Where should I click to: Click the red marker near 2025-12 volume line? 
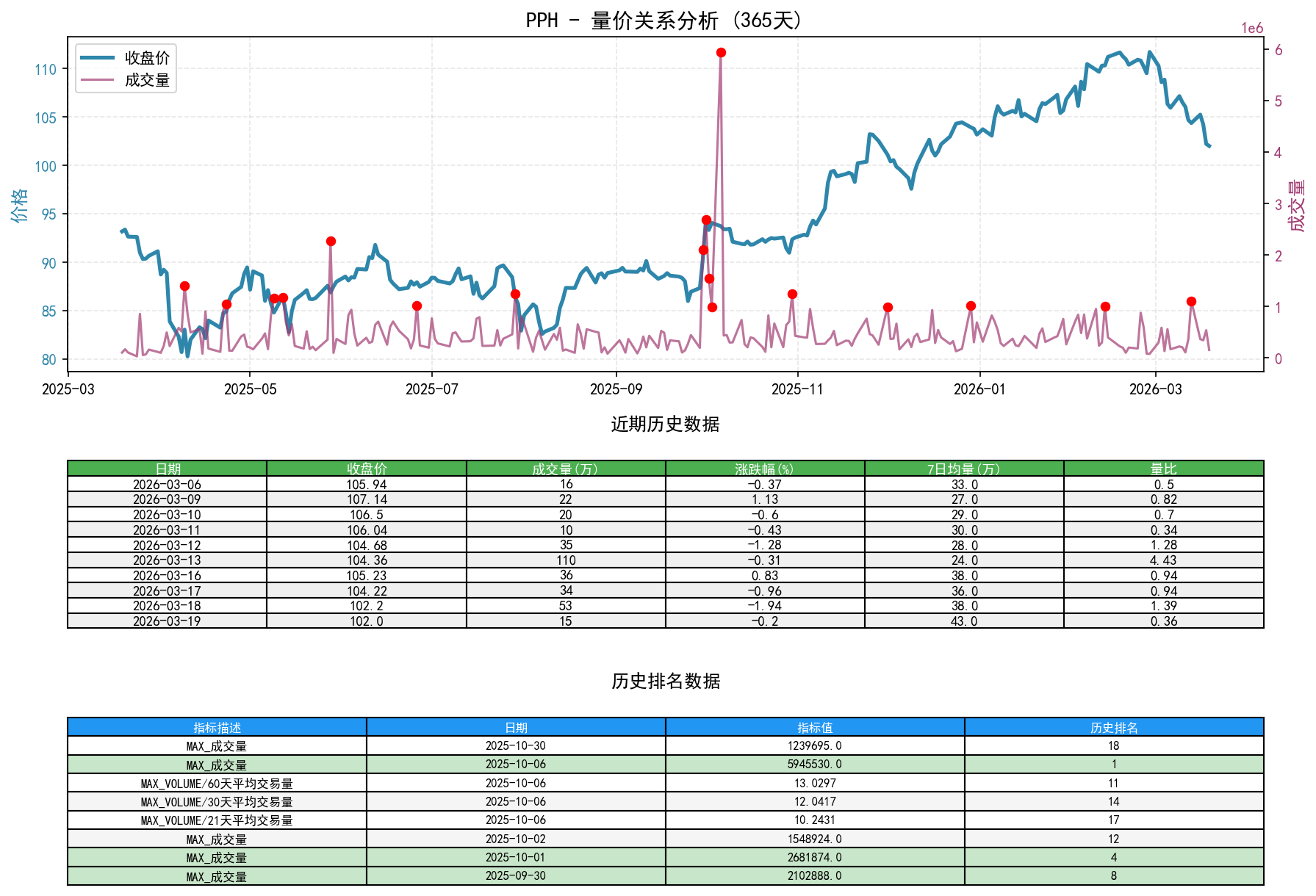(x=888, y=307)
